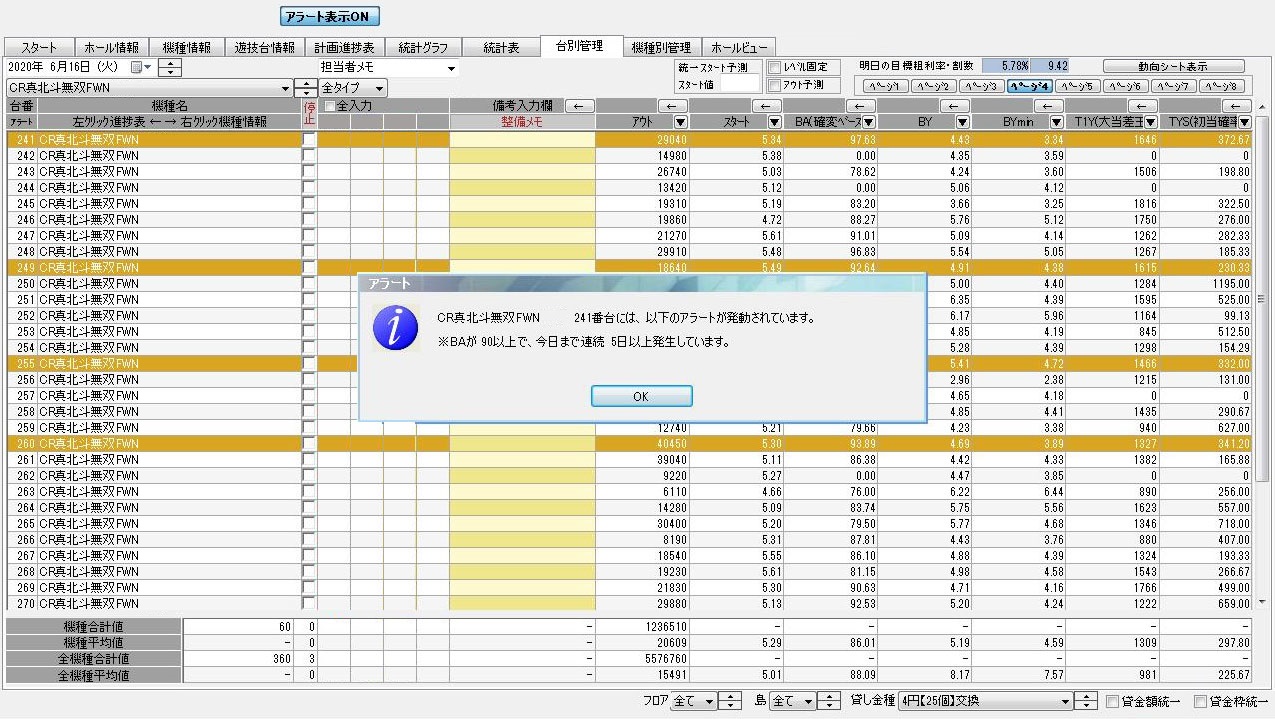Open the calendar picker beside the date
The width and height of the screenshot is (1275, 719).
139,67
